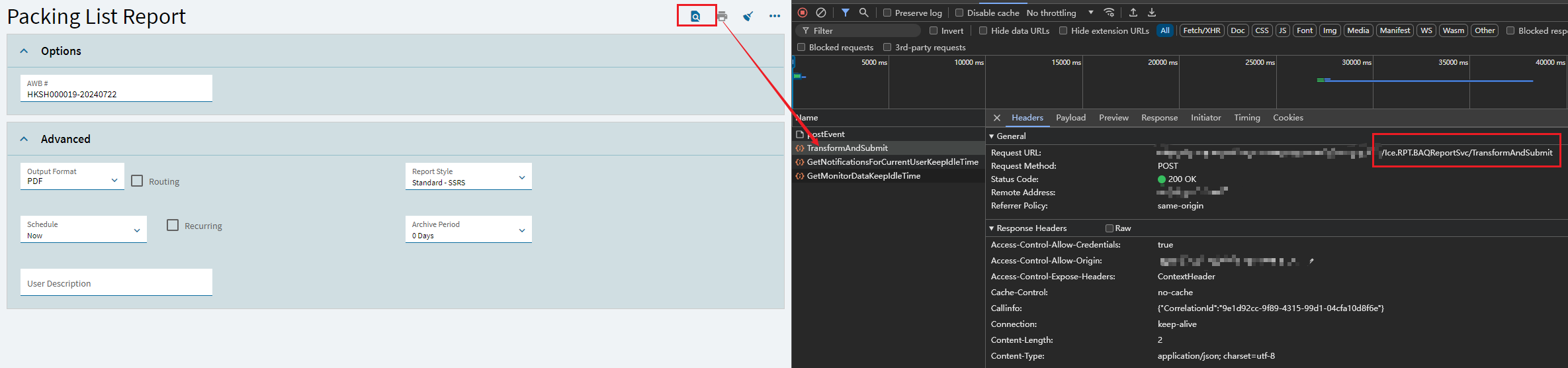Check the Routing checkbox
This screenshot has height=368, width=1568.
pyautogui.click(x=137, y=181)
